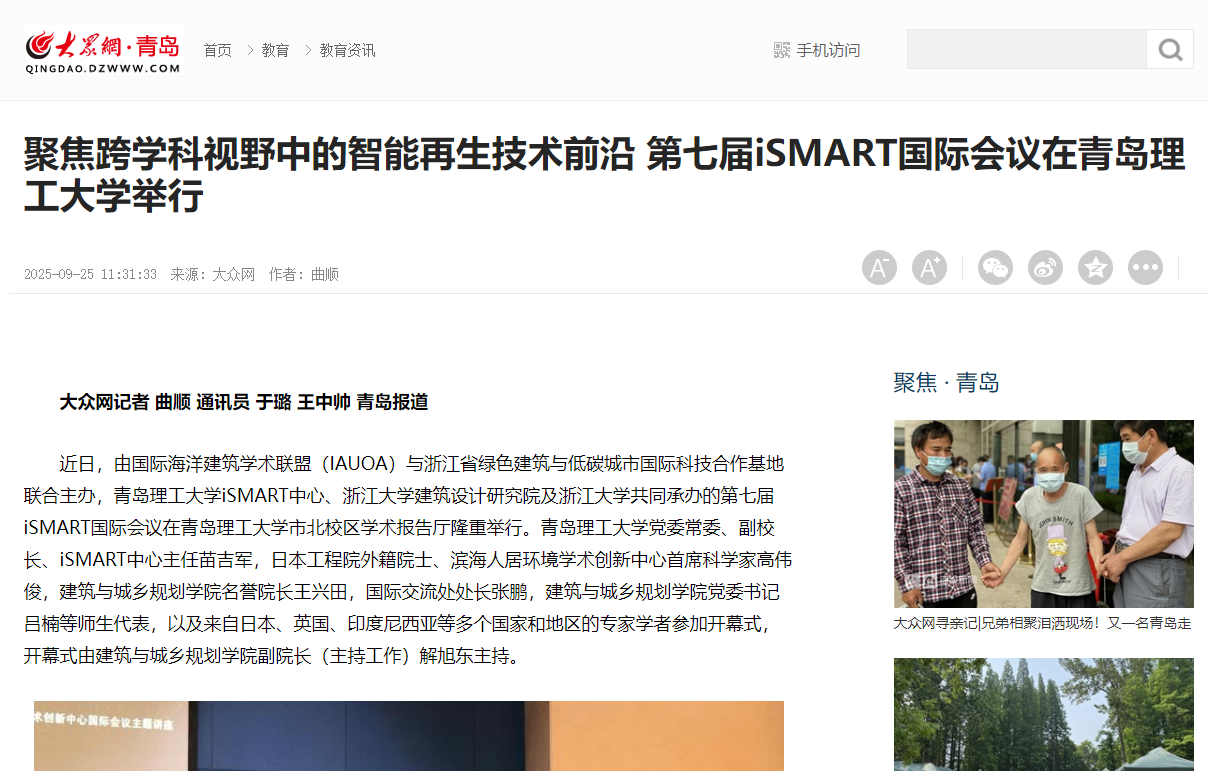This screenshot has height=771, width=1209.
Task: Click the mobile access QR icon
Action: click(782, 50)
